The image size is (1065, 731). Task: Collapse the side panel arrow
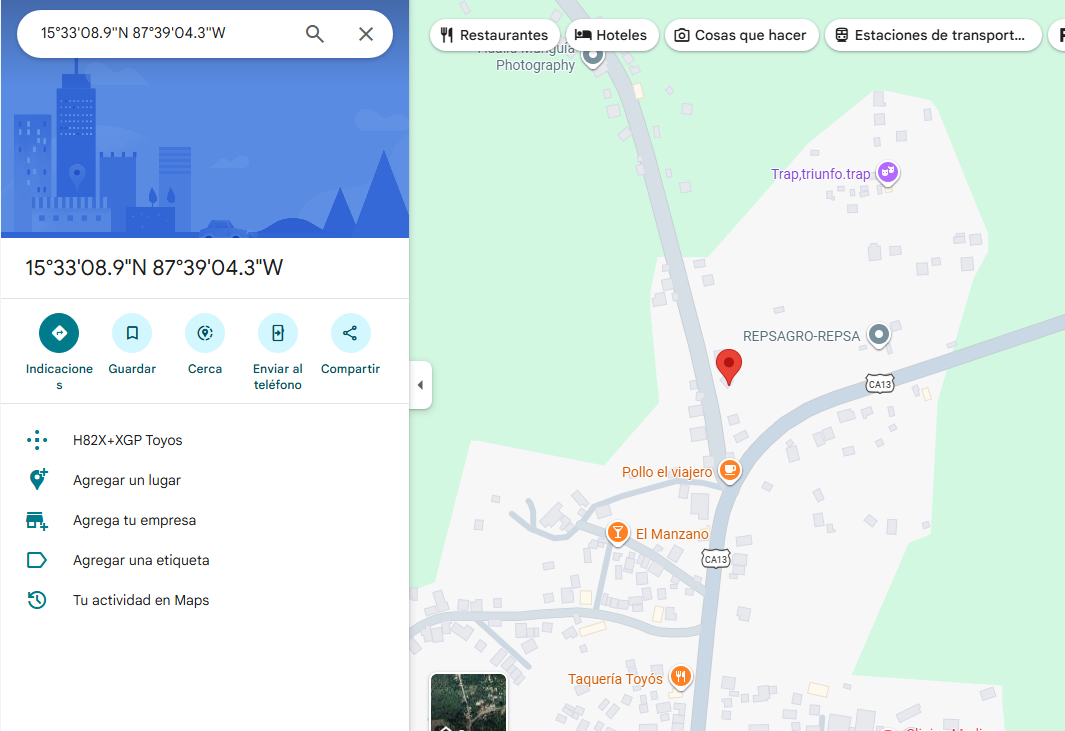click(x=420, y=385)
